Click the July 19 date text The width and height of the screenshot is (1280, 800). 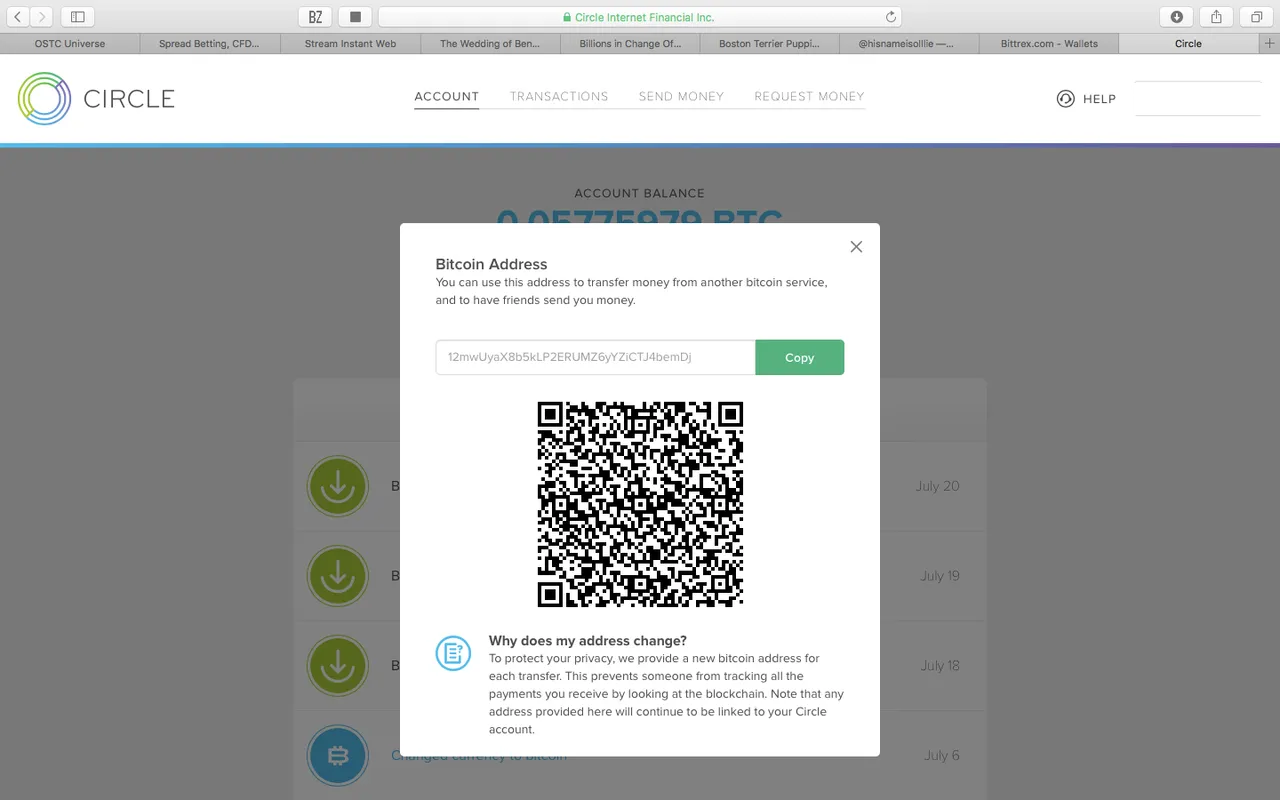(940, 576)
